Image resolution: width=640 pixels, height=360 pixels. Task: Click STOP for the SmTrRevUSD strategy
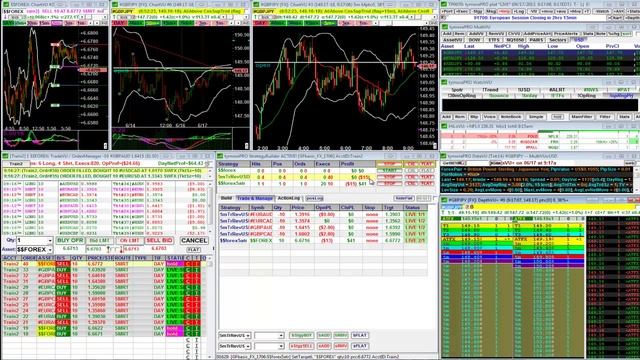pyautogui.click(x=389, y=177)
